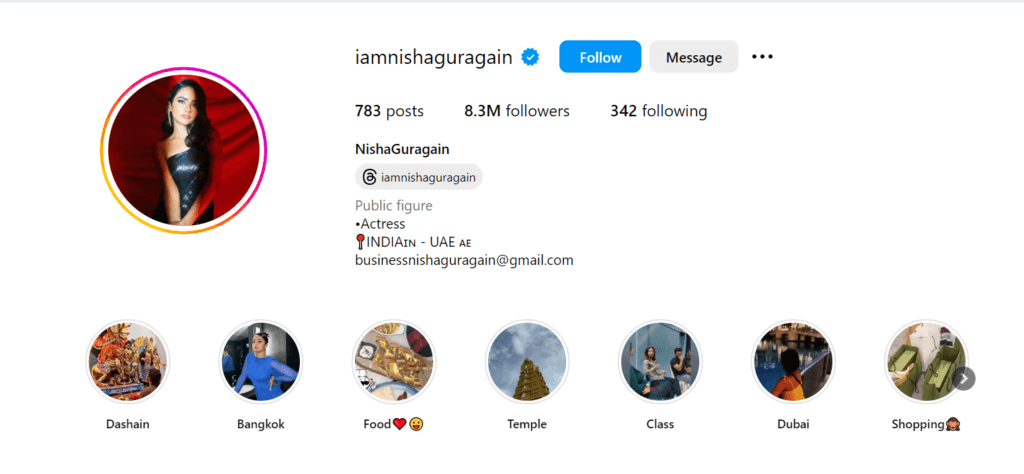1024x474 pixels.
Task: Click the blue verified badge icon
Action: click(530, 57)
